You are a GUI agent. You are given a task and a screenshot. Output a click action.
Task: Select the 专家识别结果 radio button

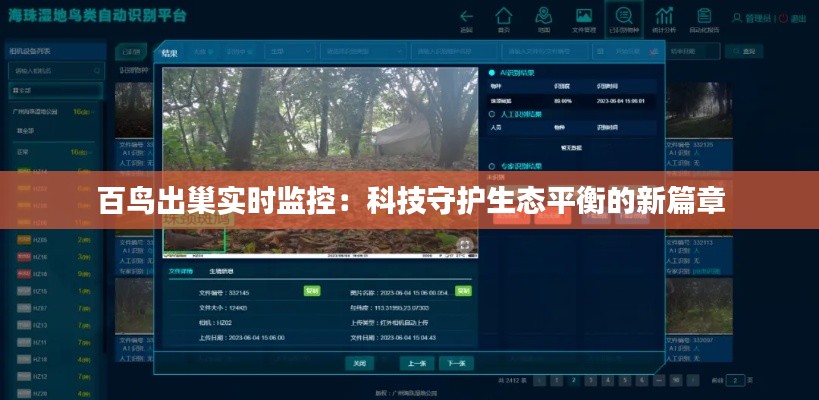491,165
